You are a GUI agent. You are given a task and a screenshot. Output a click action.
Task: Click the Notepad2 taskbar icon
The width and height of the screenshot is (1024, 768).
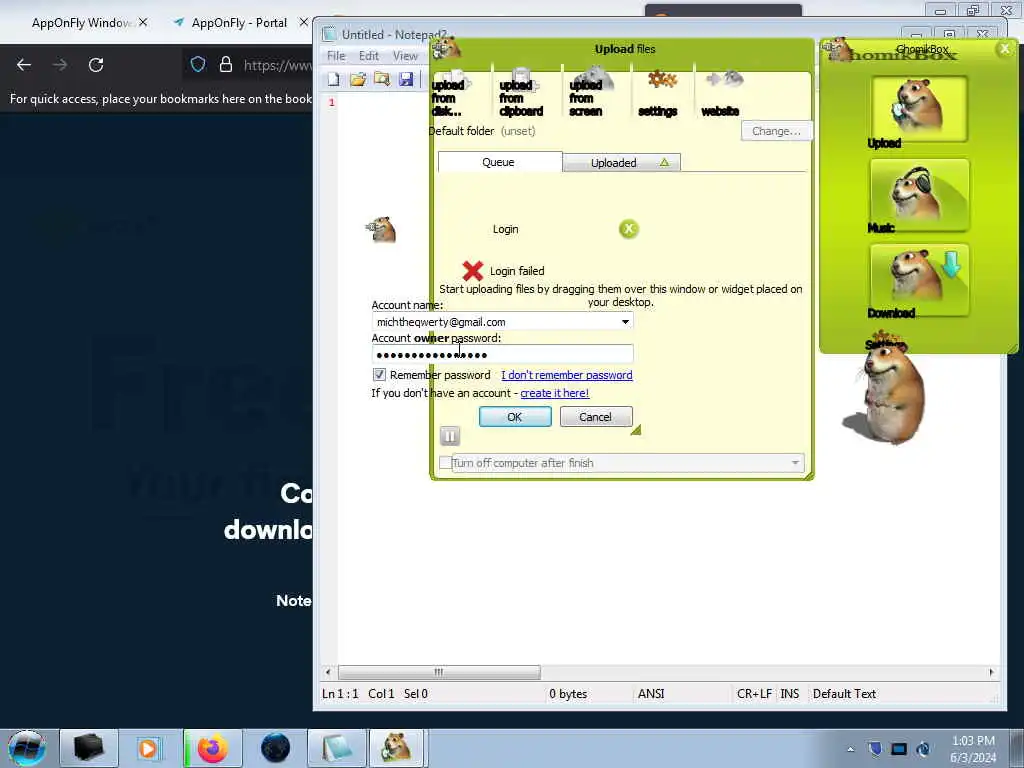click(336, 748)
